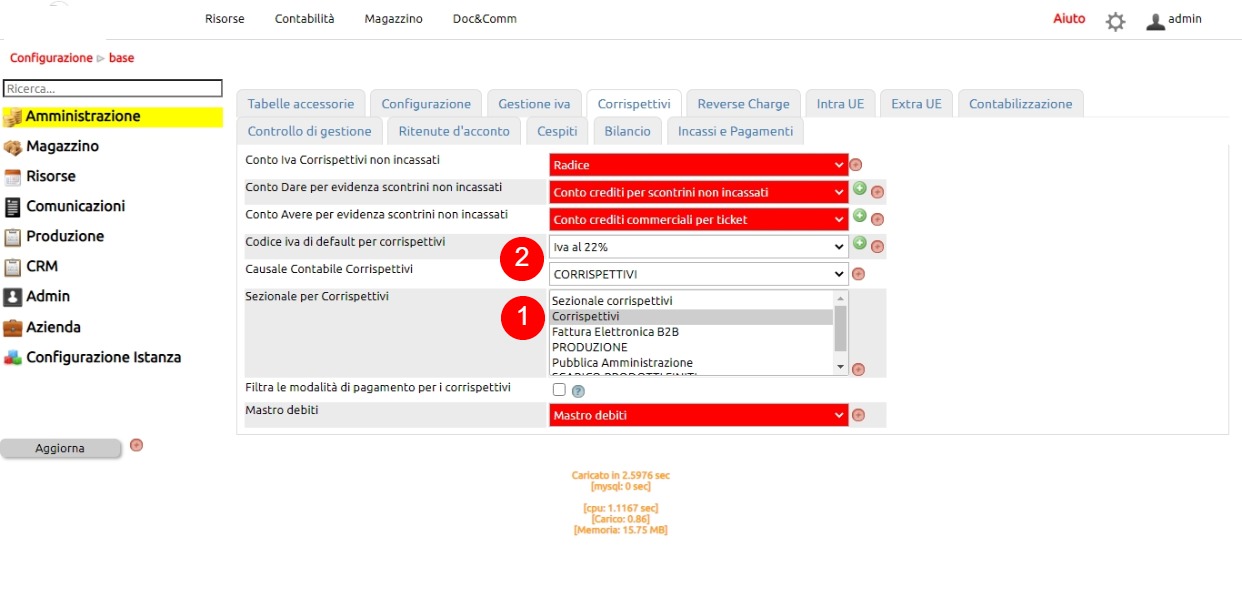Switch to the Extra UE tab

(x=916, y=104)
